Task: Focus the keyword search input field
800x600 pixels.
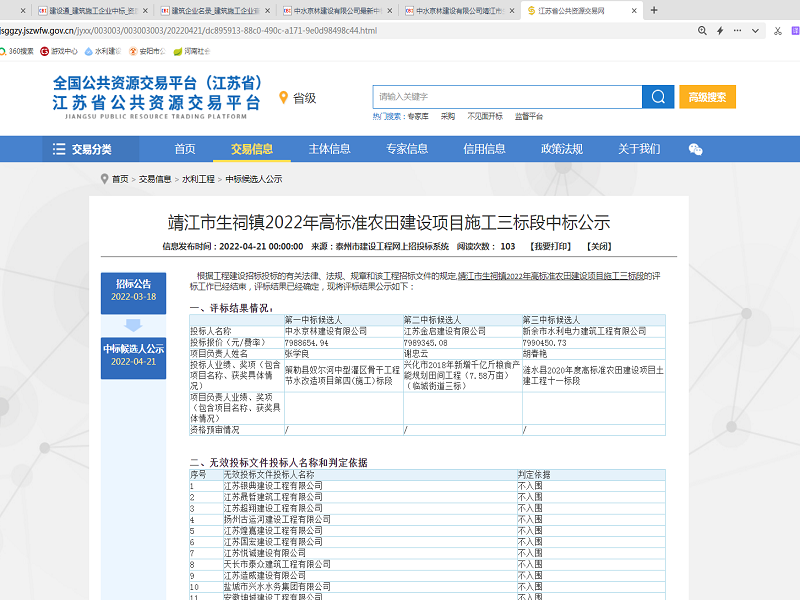Action: pos(507,97)
